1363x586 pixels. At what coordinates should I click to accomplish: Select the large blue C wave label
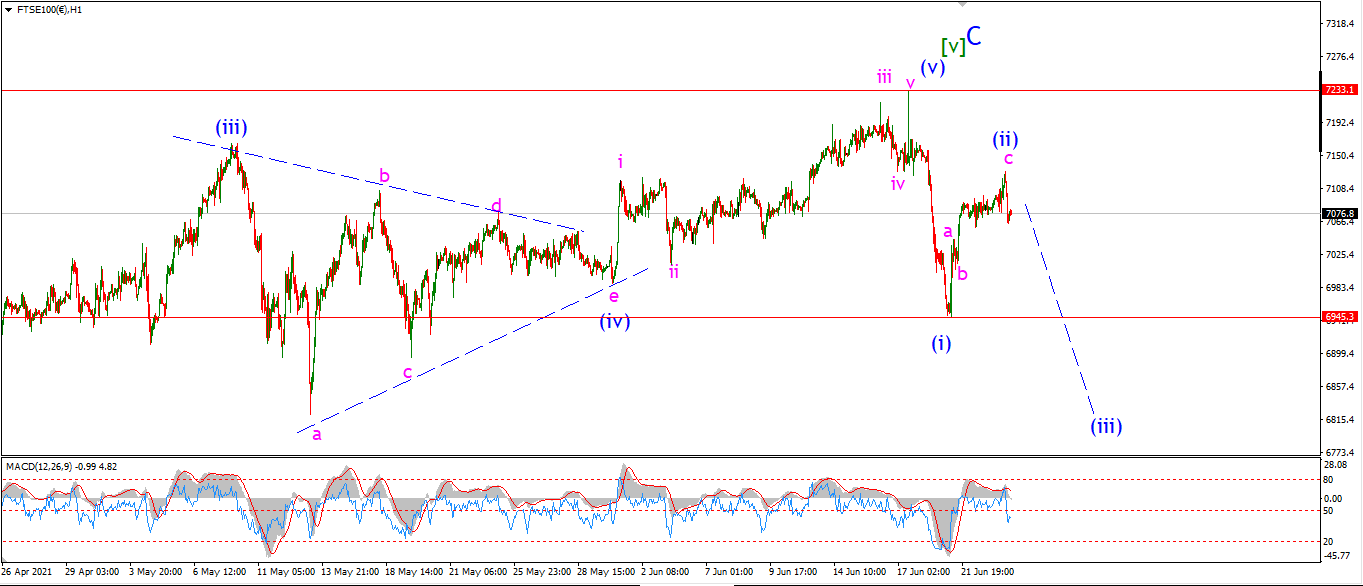(x=974, y=37)
